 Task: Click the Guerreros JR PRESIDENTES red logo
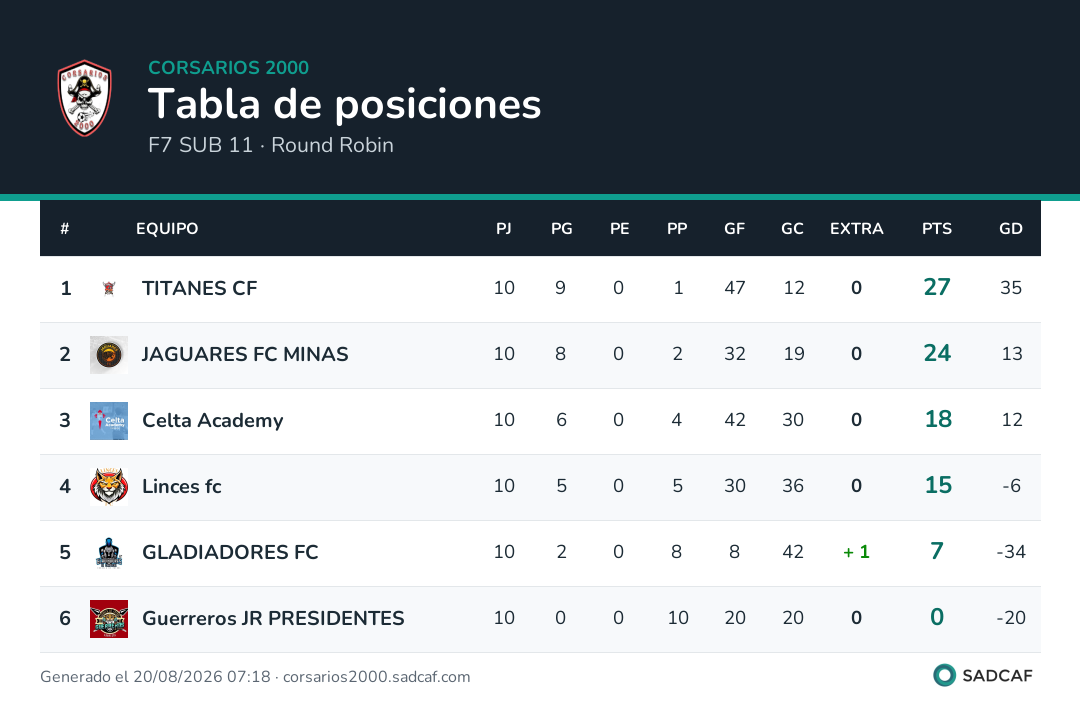coord(109,618)
